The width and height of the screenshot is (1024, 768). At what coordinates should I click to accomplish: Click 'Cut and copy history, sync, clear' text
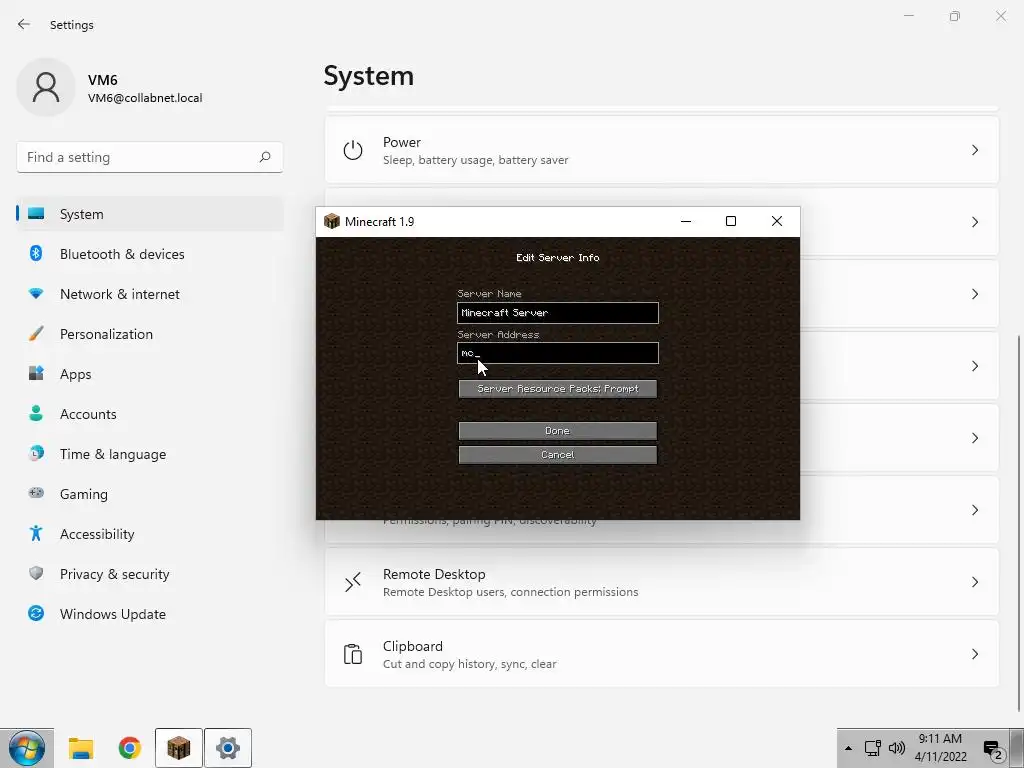(x=470, y=664)
